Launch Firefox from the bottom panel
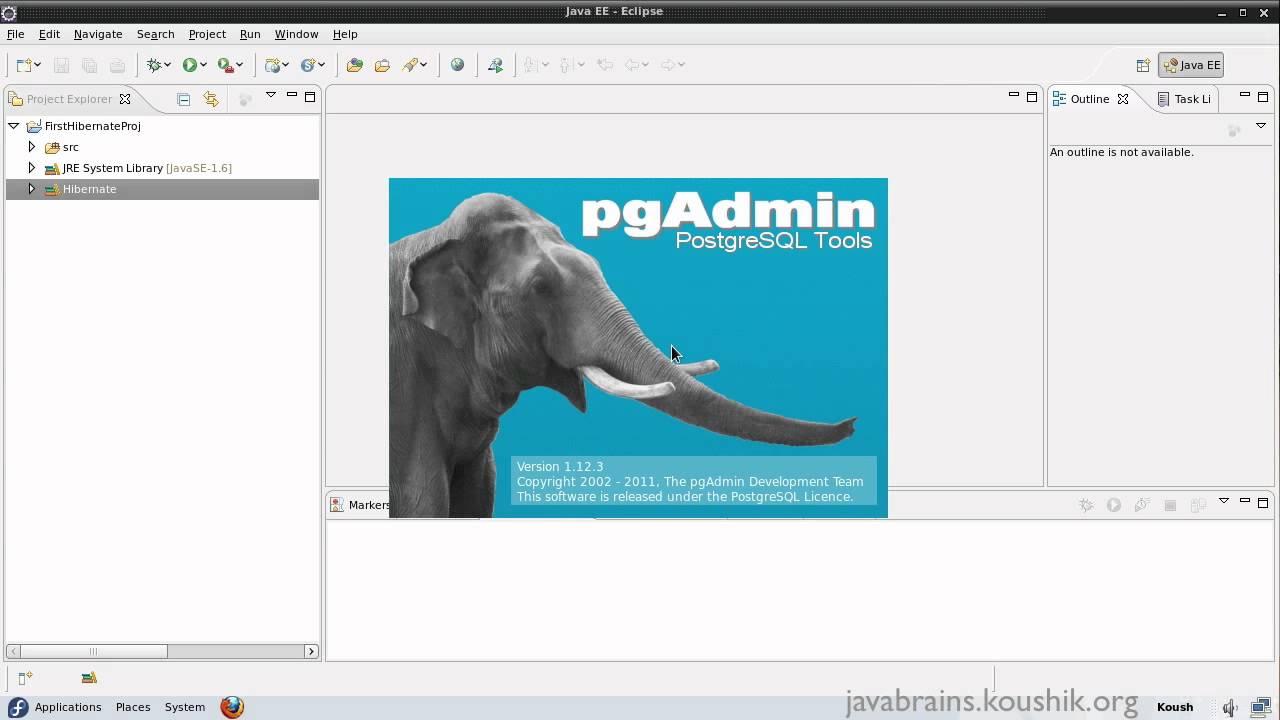 [232, 707]
